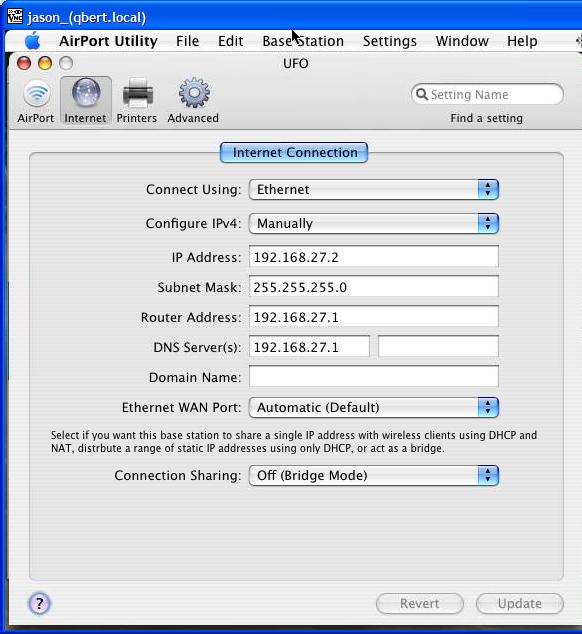Click the Subnet Mask field
582x634 pixels.
374,287
